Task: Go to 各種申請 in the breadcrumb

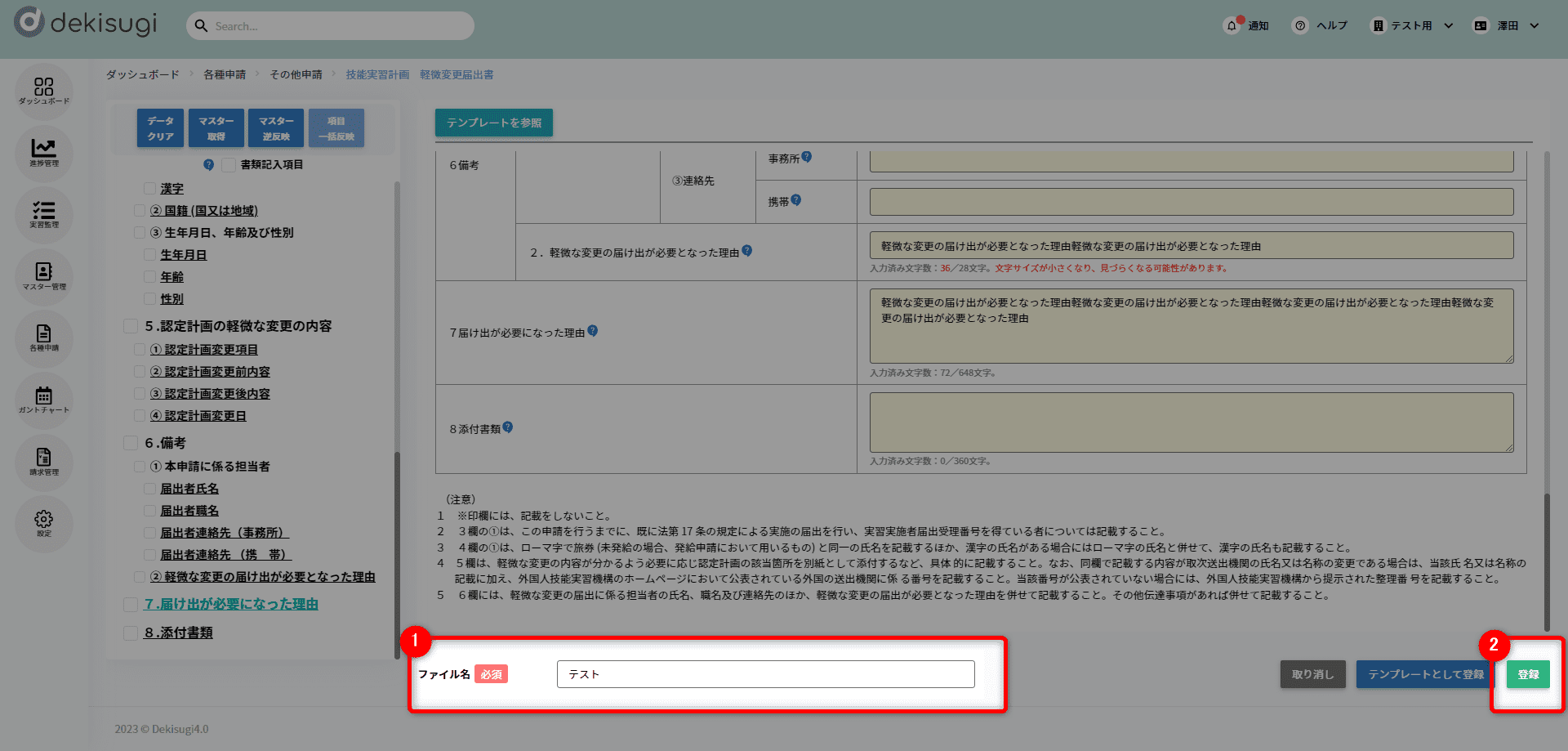Action: (x=225, y=74)
